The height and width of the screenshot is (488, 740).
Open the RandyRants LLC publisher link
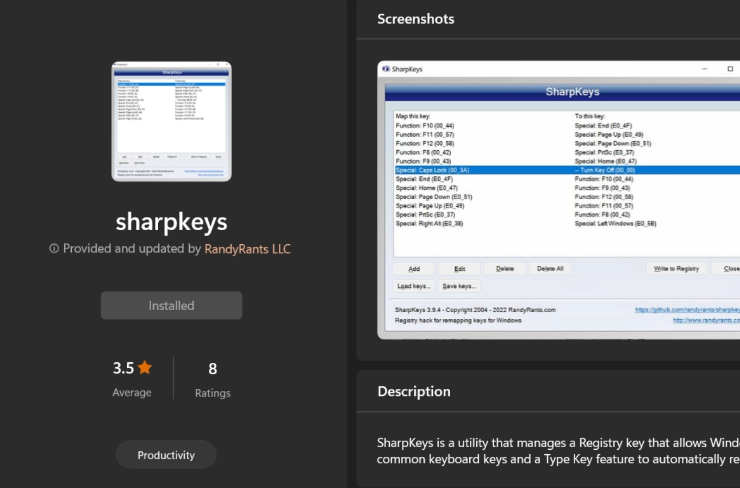(247, 249)
